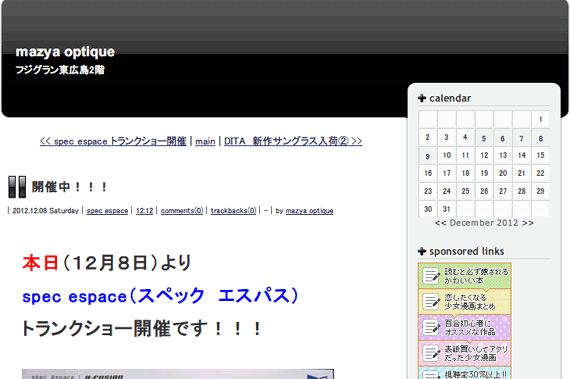The height and width of the screenshot is (379, 570).
Task: Click calendar day 31
Action: [x=446, y=209]
